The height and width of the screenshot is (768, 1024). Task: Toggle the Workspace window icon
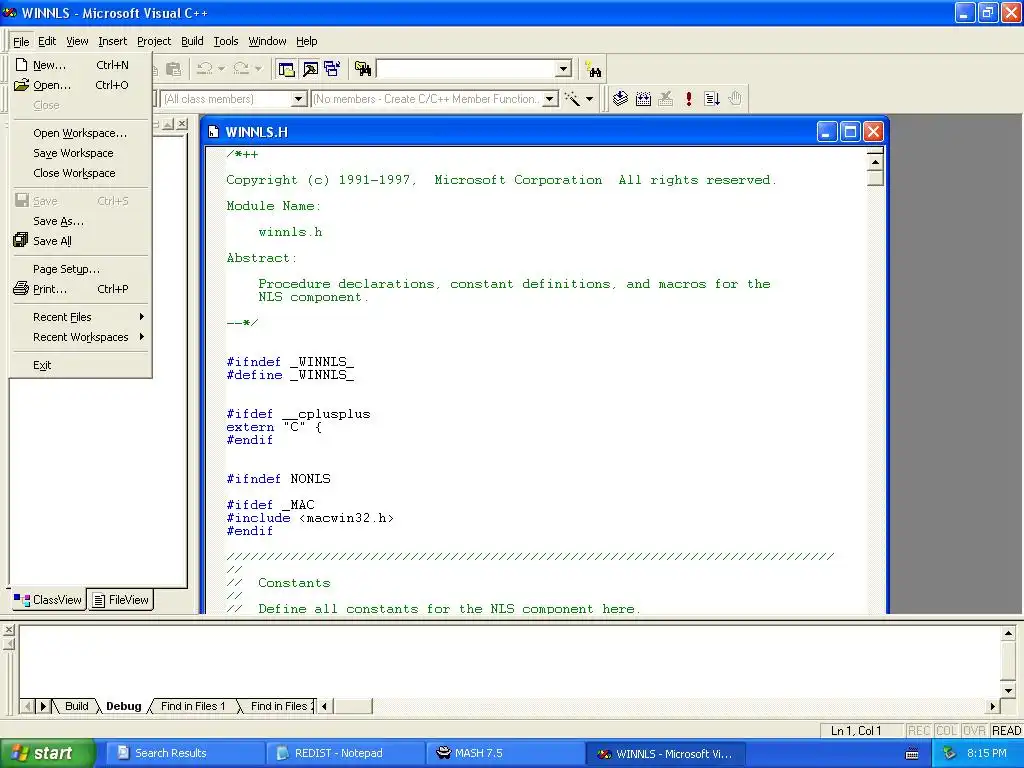pos(286,69)
